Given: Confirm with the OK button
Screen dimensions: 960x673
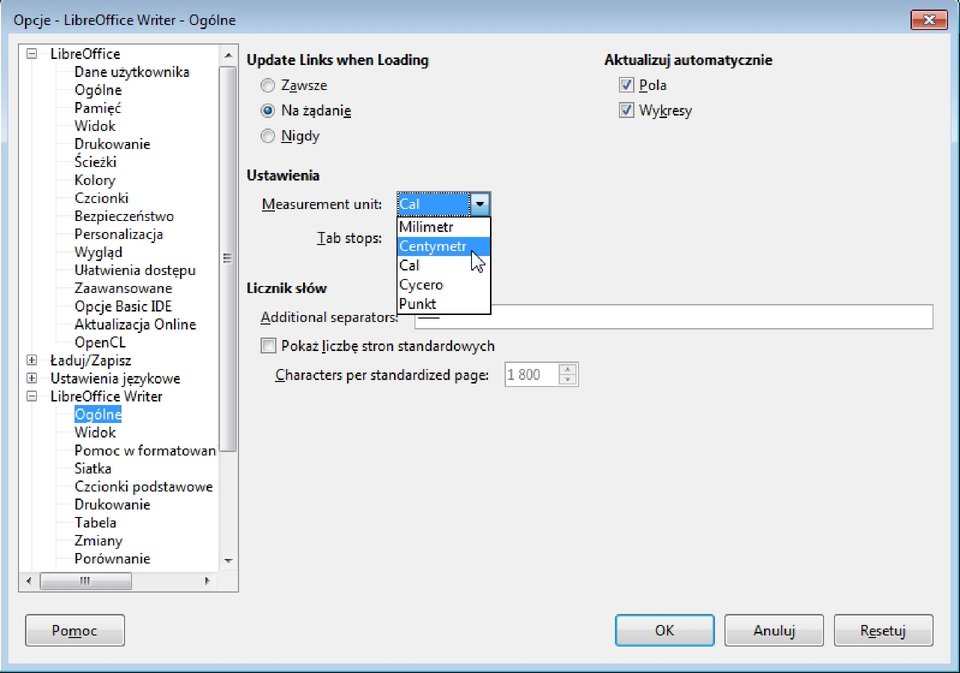Looking at the screenshot, I should [x=664, y=630].
